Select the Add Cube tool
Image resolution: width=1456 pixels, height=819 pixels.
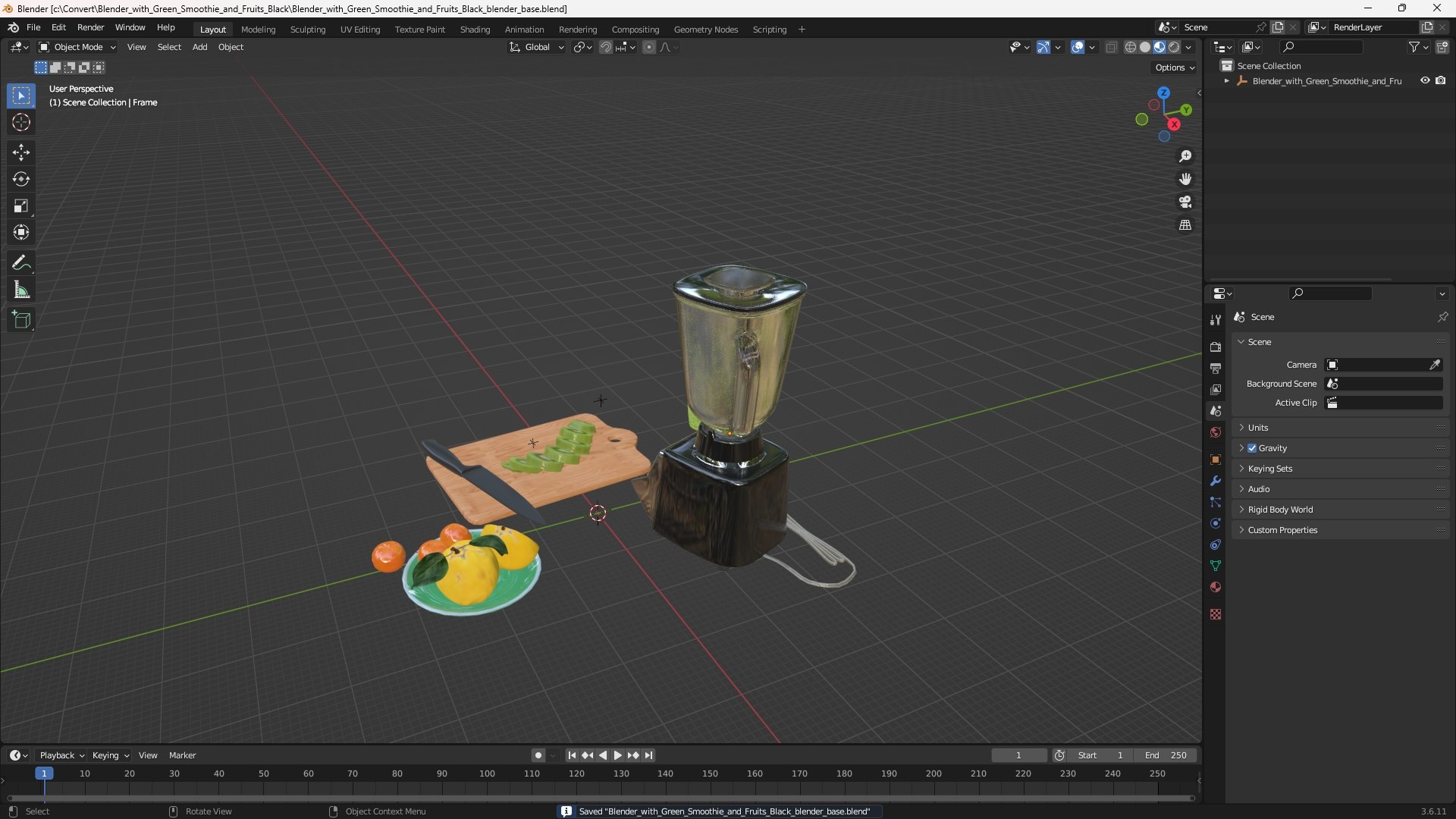pyautogui.click(x=21, y=320)
